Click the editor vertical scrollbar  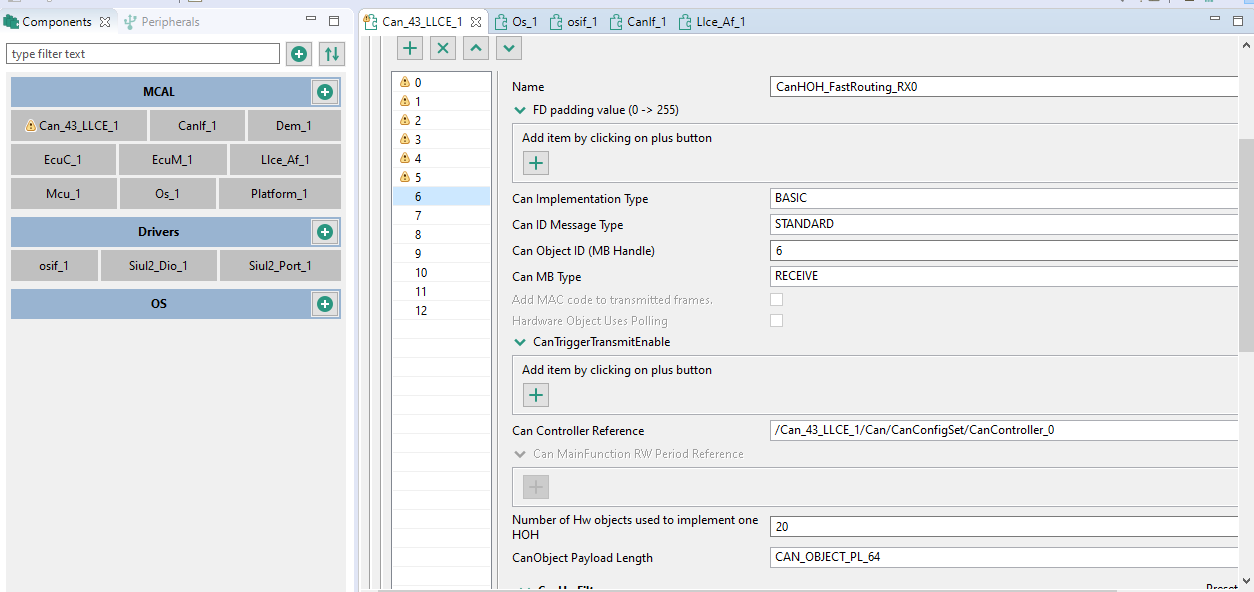[x=1246, y=245]
